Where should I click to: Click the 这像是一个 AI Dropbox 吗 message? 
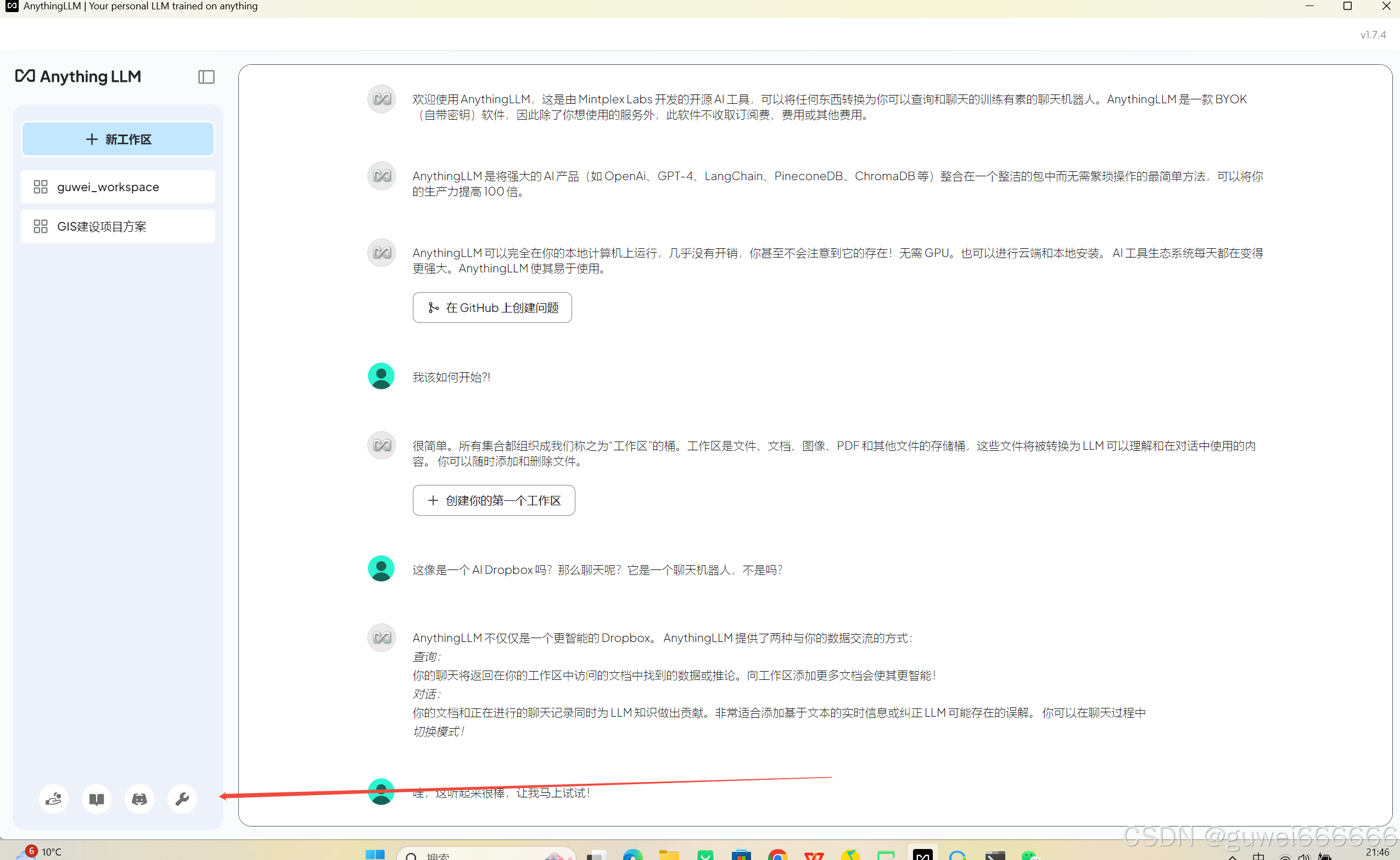point(597,570)
